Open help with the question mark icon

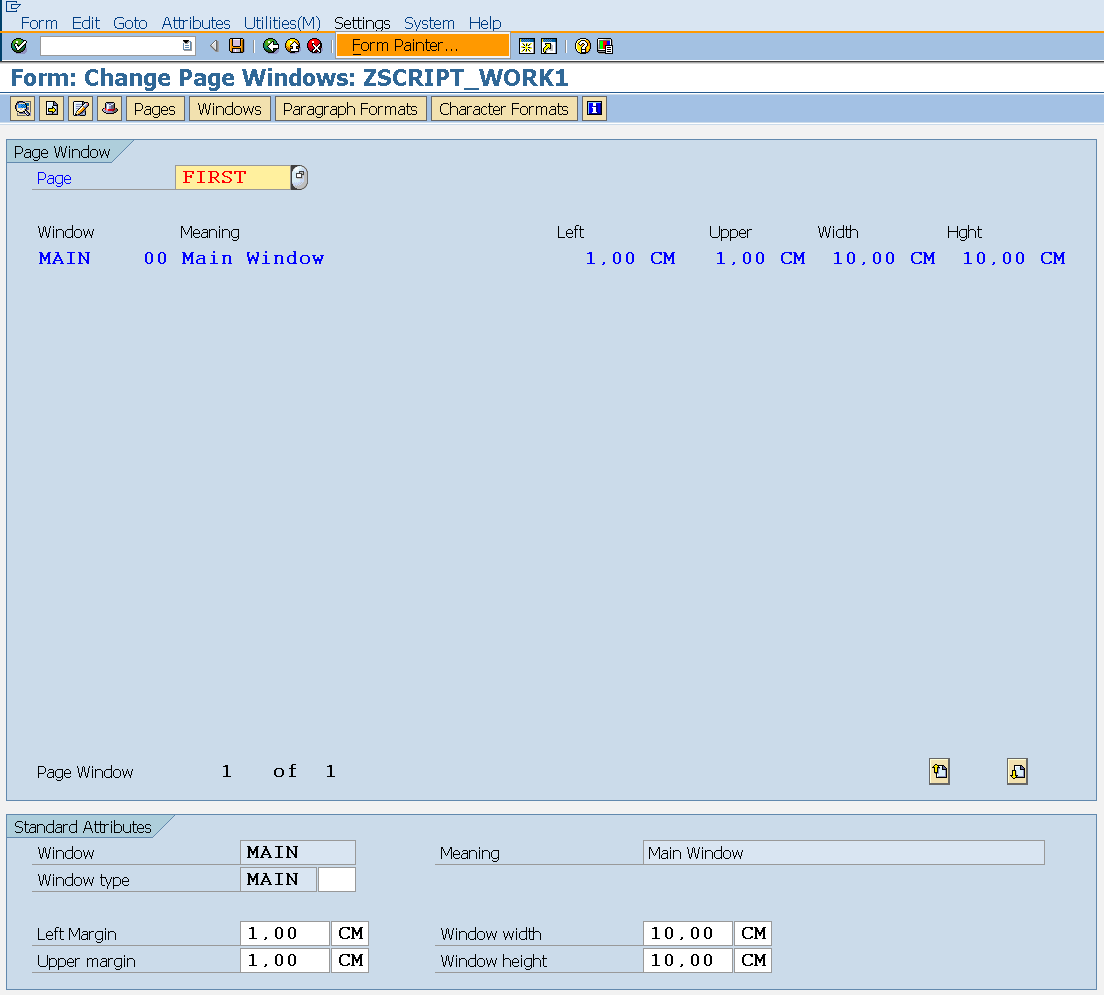(x=583, y=45)
